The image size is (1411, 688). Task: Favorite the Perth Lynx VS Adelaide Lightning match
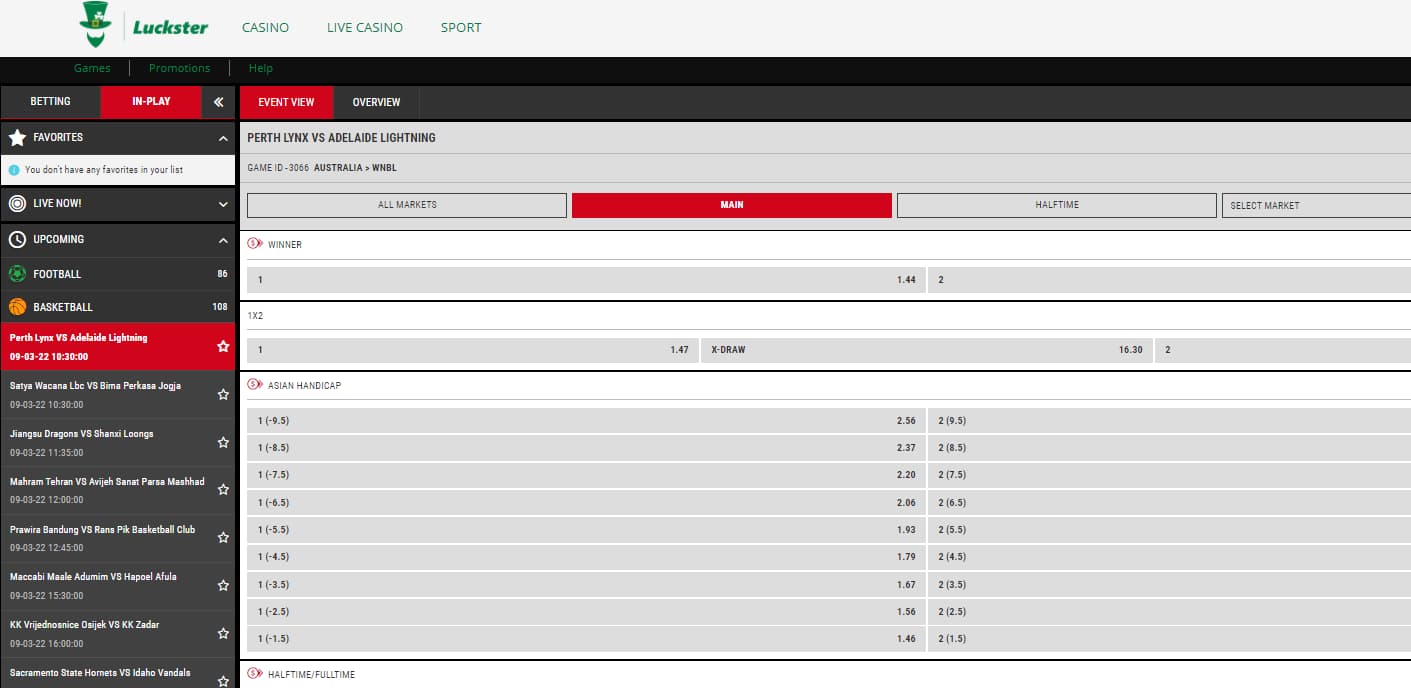point(223,346)
